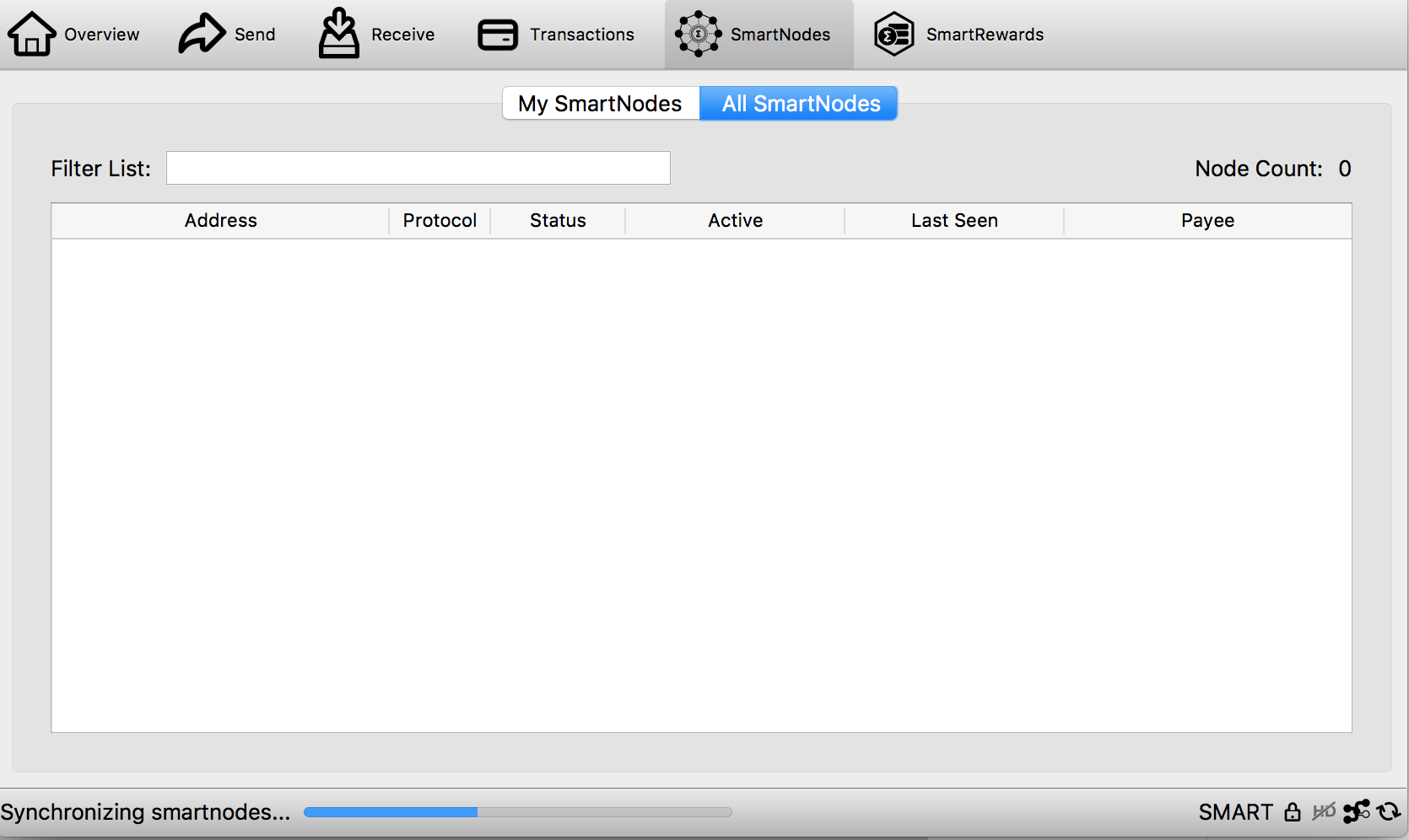Select the Send arrow icon

coord(202,34)
